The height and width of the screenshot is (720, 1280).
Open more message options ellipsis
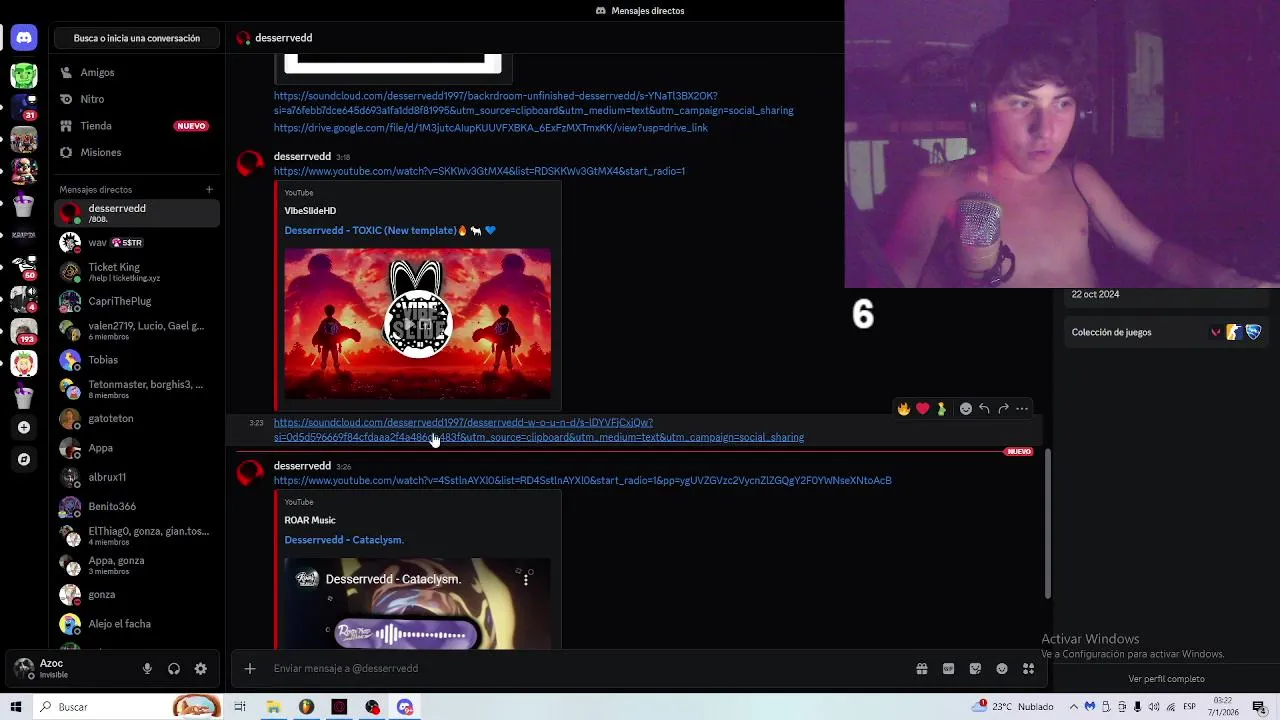[x=1022, y=408]
